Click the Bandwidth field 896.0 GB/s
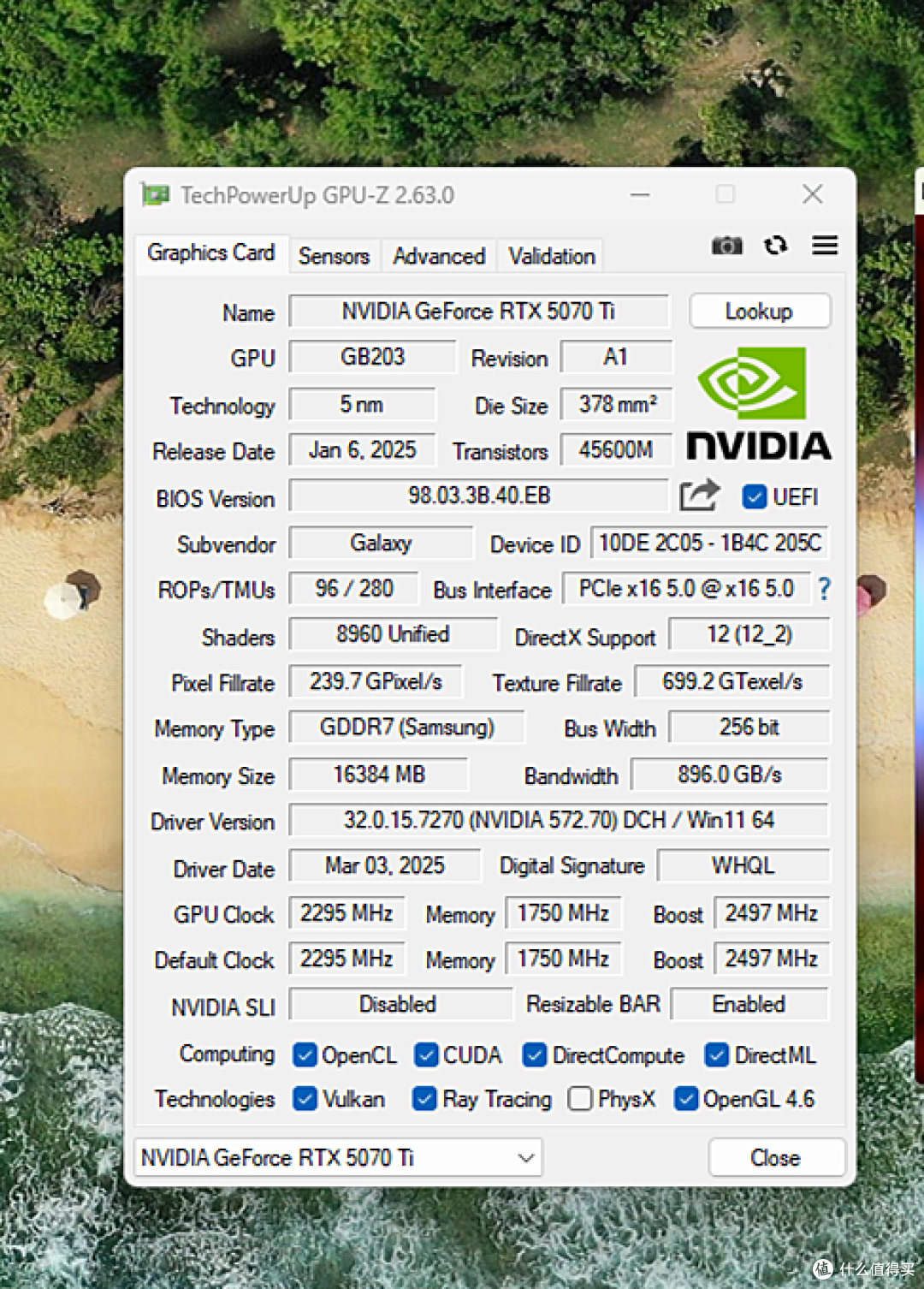Screen dimensions: 924x1289 [x=730, y=775]
